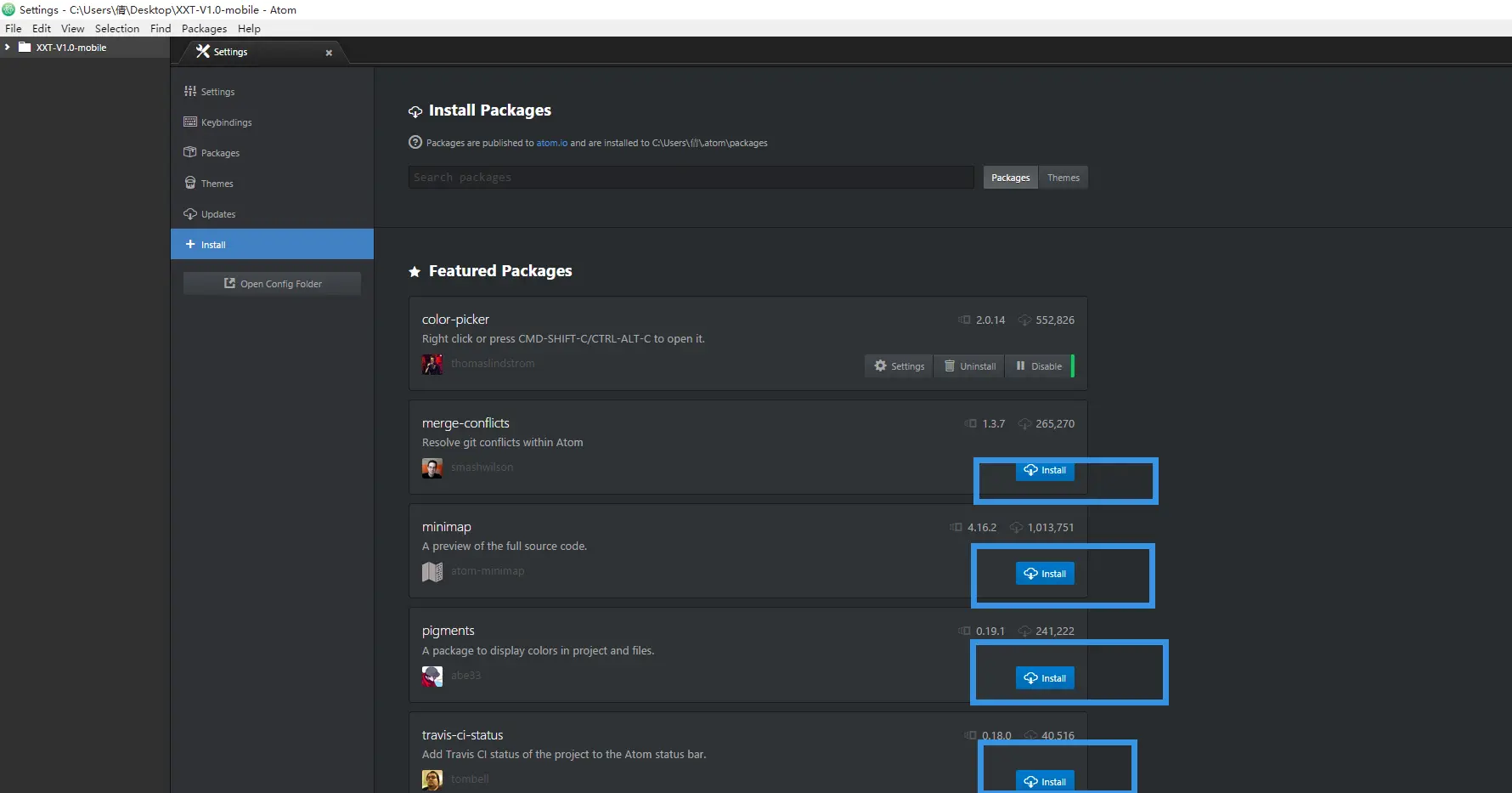The image size is (1512, 793).
Task: Click the atom-minimap author avatar
Action: (x=432, y=572)
